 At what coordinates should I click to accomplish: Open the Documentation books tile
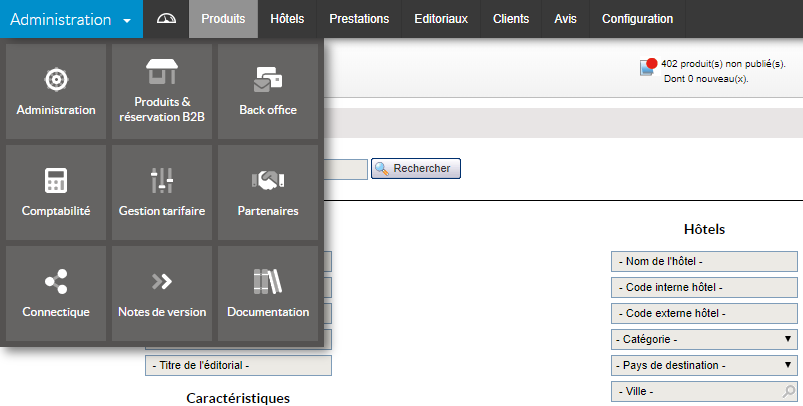pos(268,294)
